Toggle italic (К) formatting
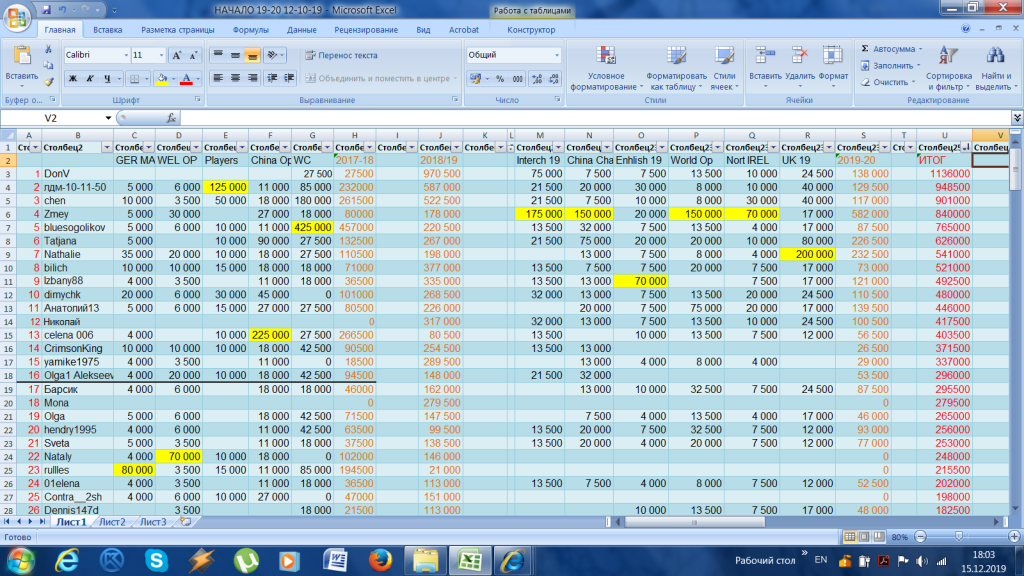Screen dimensions: 1024x576 point(90,78)
